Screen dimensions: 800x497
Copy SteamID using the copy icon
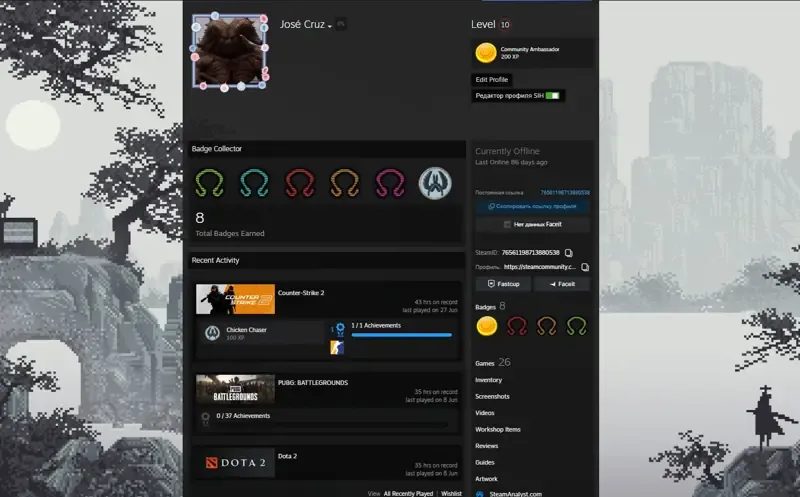(569, 253)
